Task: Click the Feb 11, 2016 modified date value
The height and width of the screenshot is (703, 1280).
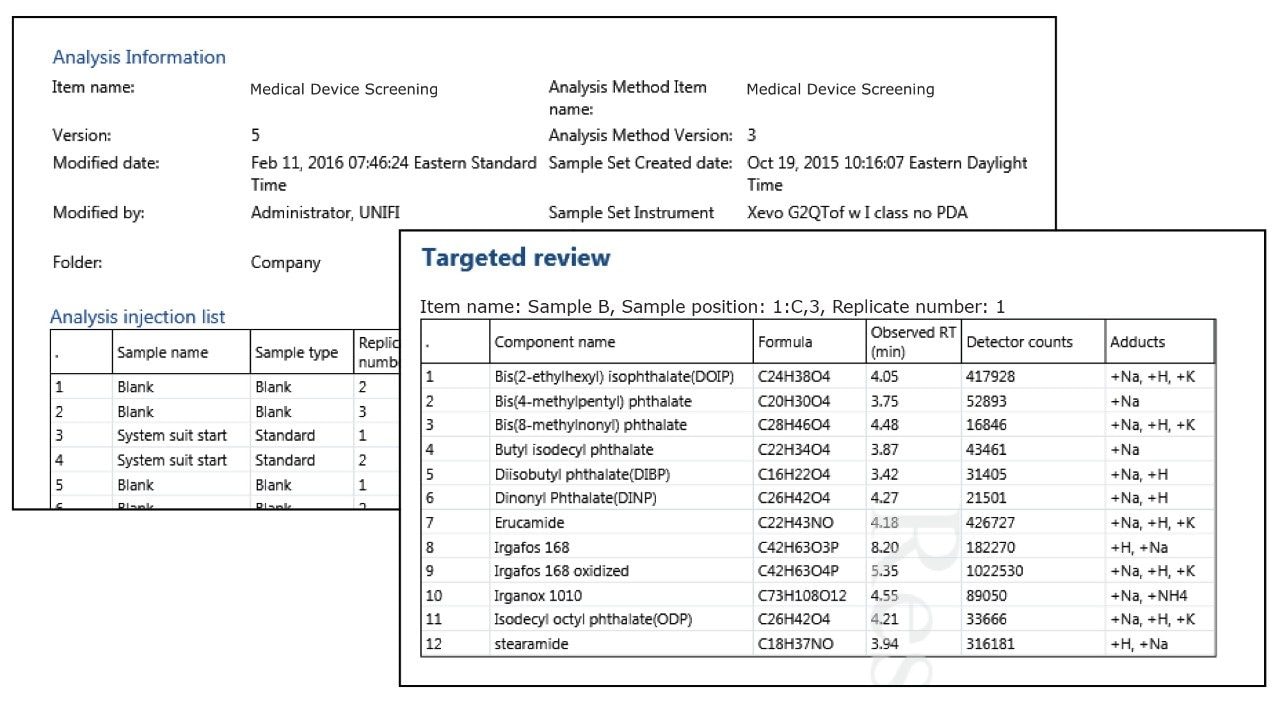Action: click(x=393, y=173)
